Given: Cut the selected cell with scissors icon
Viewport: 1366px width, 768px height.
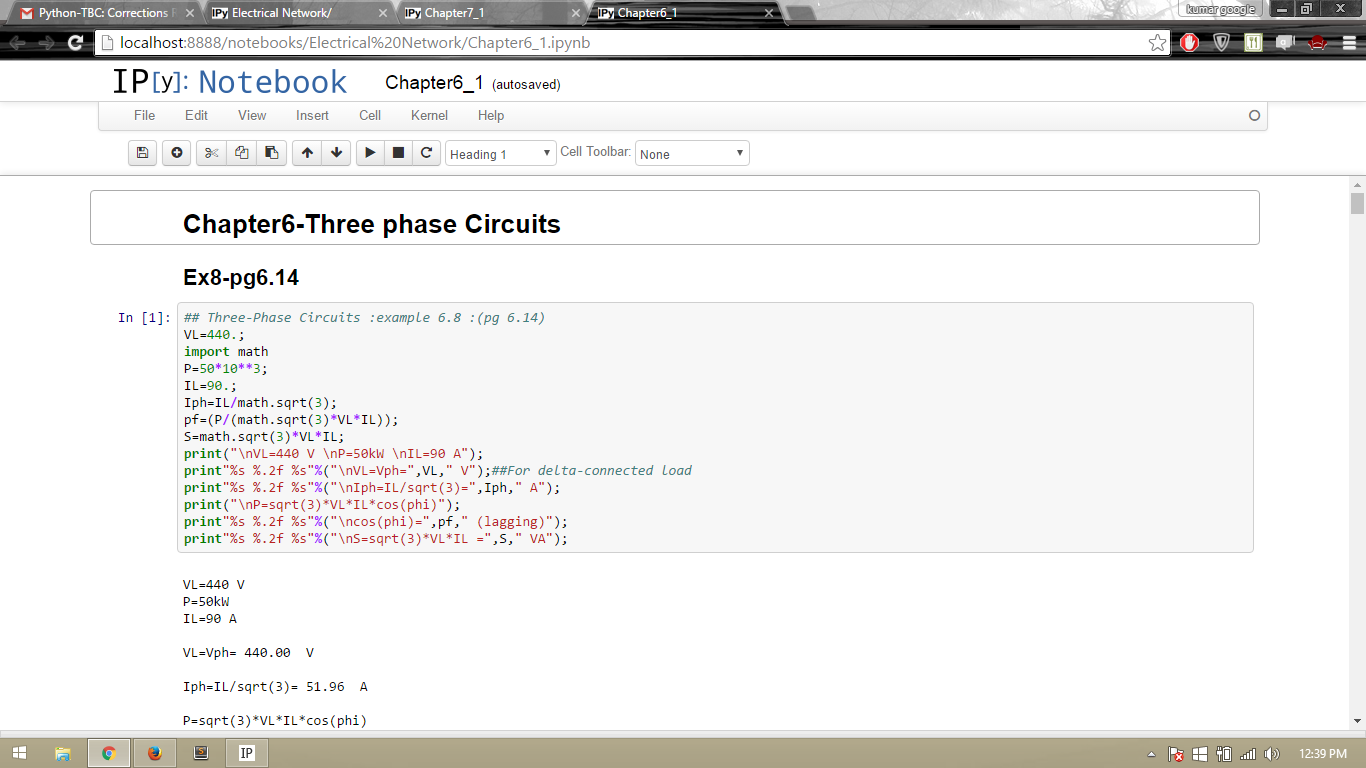Looking at the screenshot, I should point(211,153).
